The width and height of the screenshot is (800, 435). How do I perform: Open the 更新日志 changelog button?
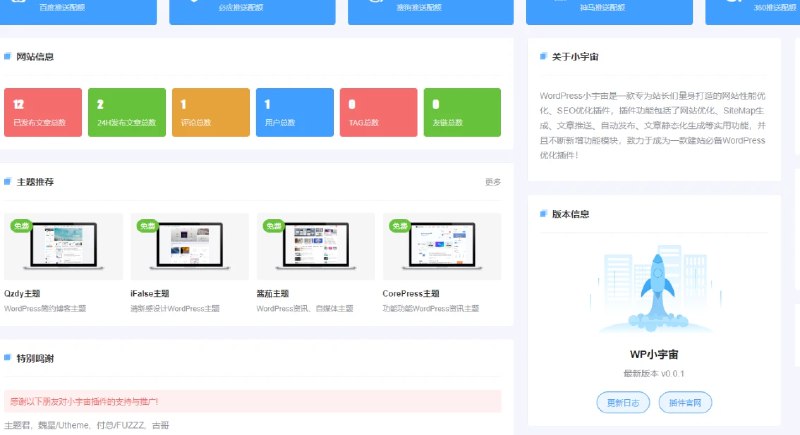pyautogui.click(x=622, y=403)
